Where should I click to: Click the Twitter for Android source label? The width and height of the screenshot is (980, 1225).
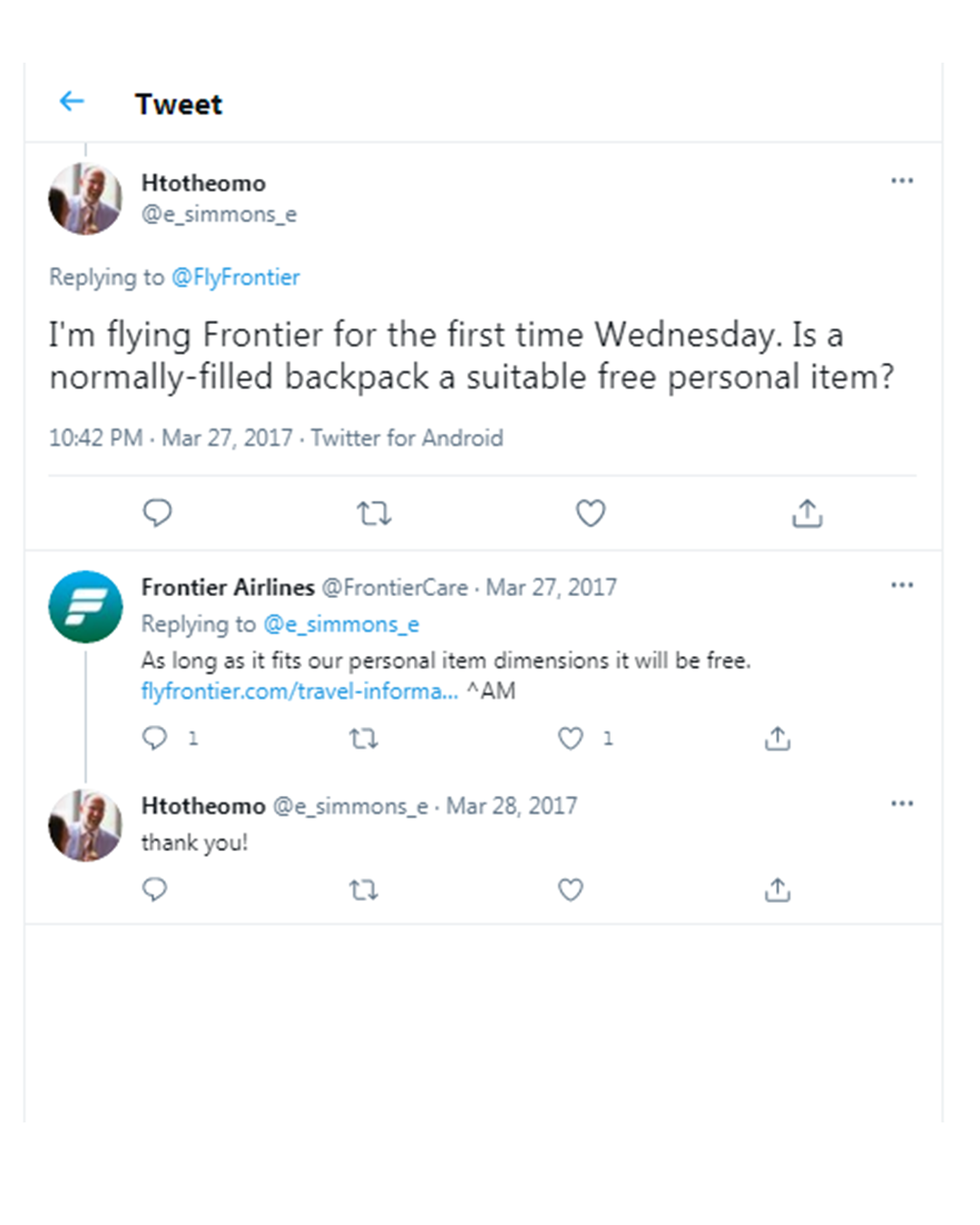[x=407, y=438]
